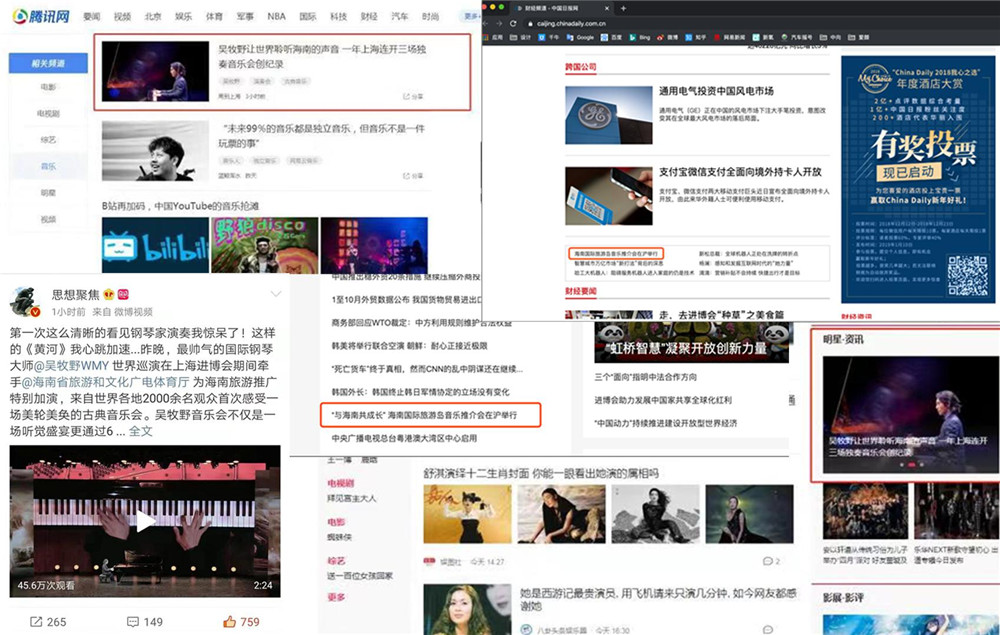Image resolution: width=1000 pixels, height=635 pixels.
Task: Toggle the like (759) on the Weibo post
Action: click(x=229, y=622)
